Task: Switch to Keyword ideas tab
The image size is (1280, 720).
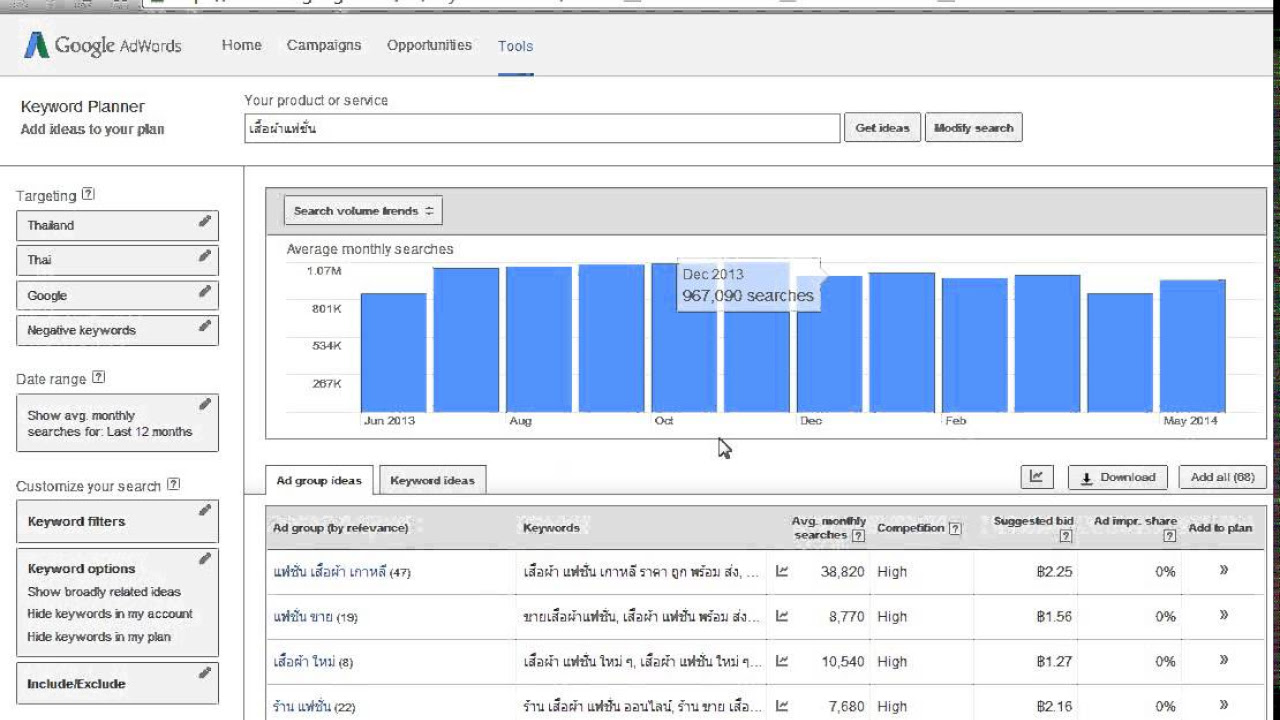Action: point(432,481)
